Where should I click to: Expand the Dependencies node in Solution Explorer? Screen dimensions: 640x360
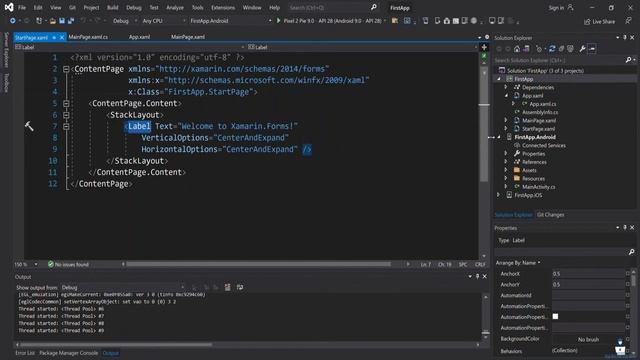click(x=506, y=87)
